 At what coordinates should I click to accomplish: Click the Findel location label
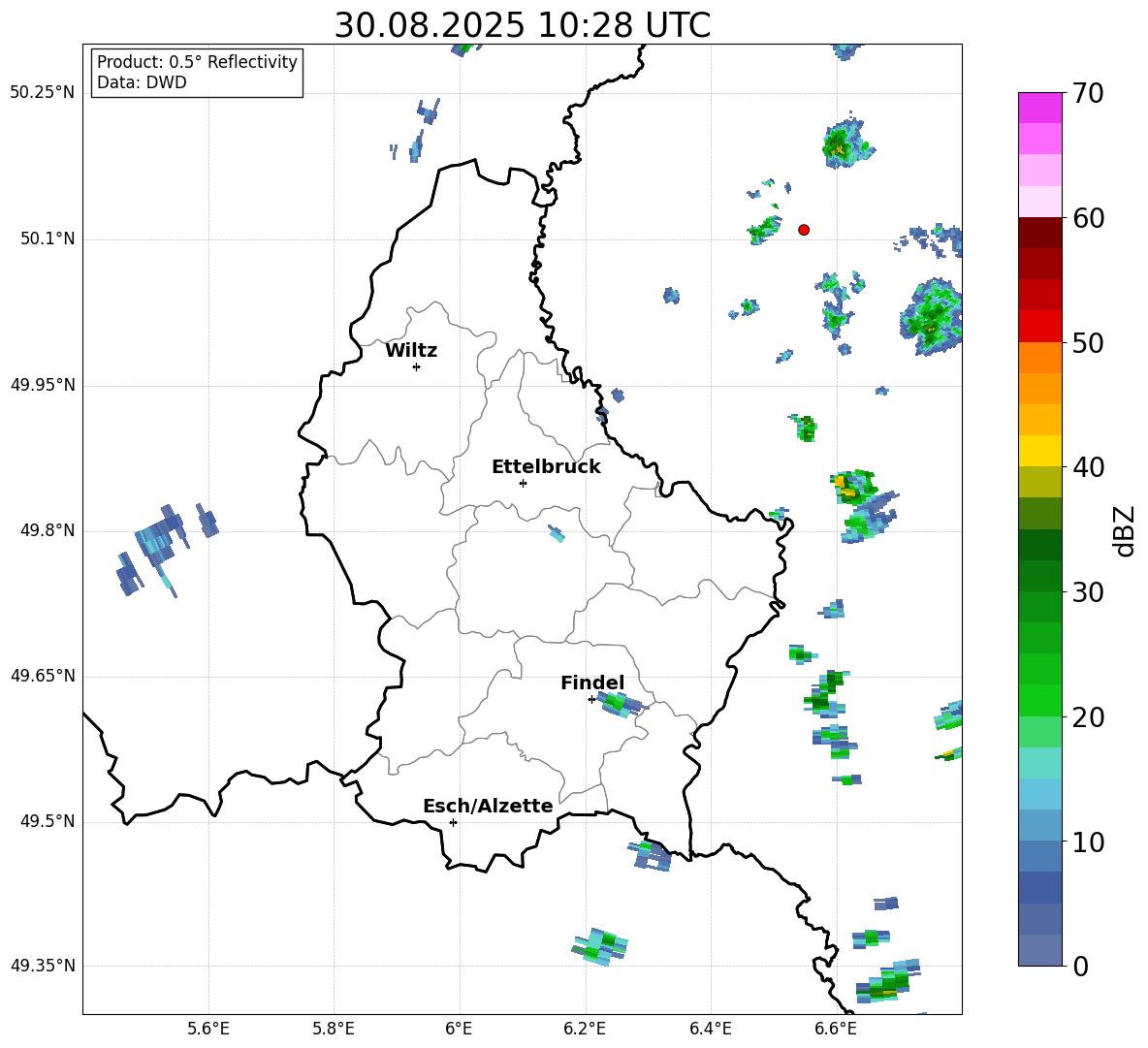(x=592, y=683)
